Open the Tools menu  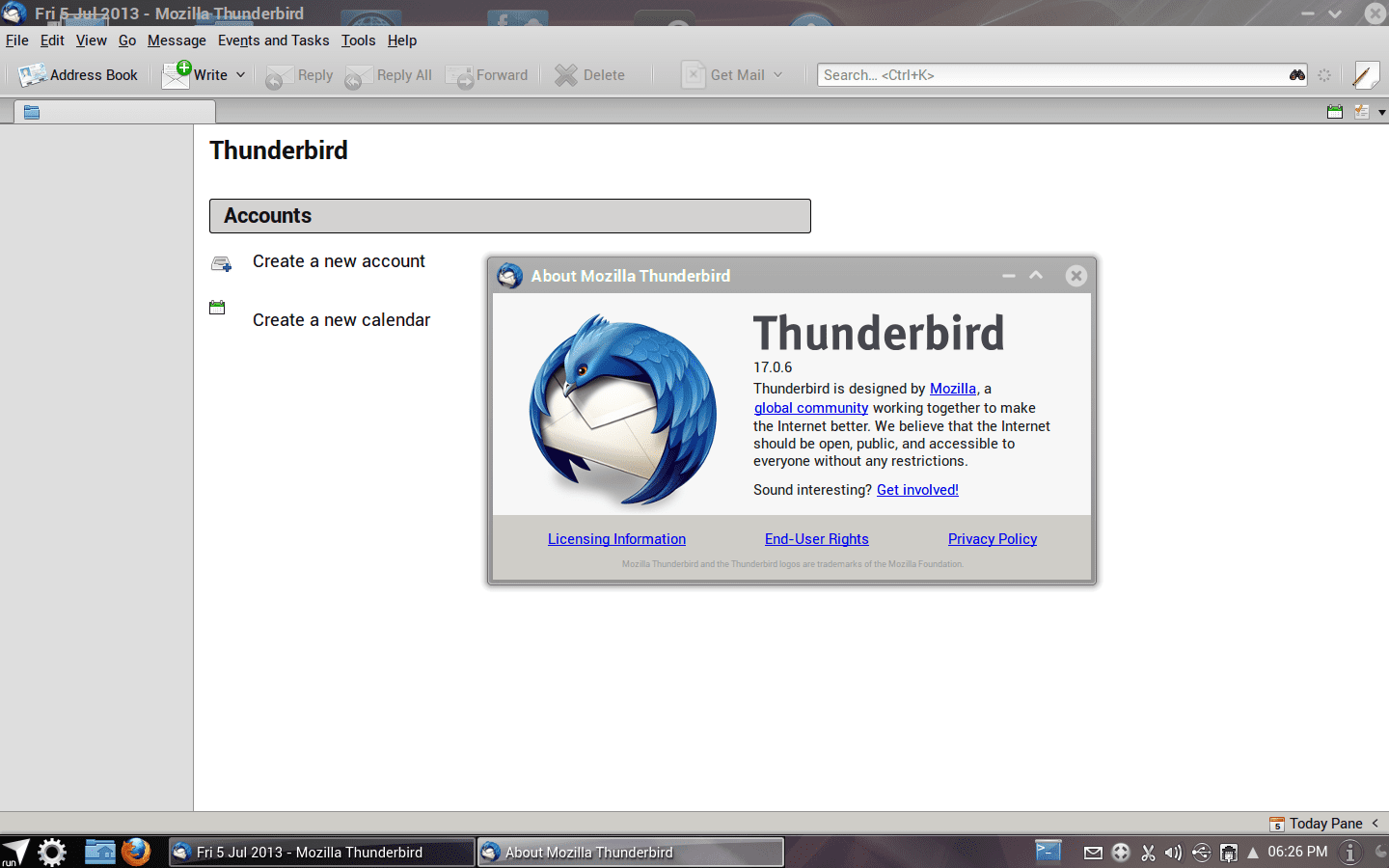tap(358, 41)
